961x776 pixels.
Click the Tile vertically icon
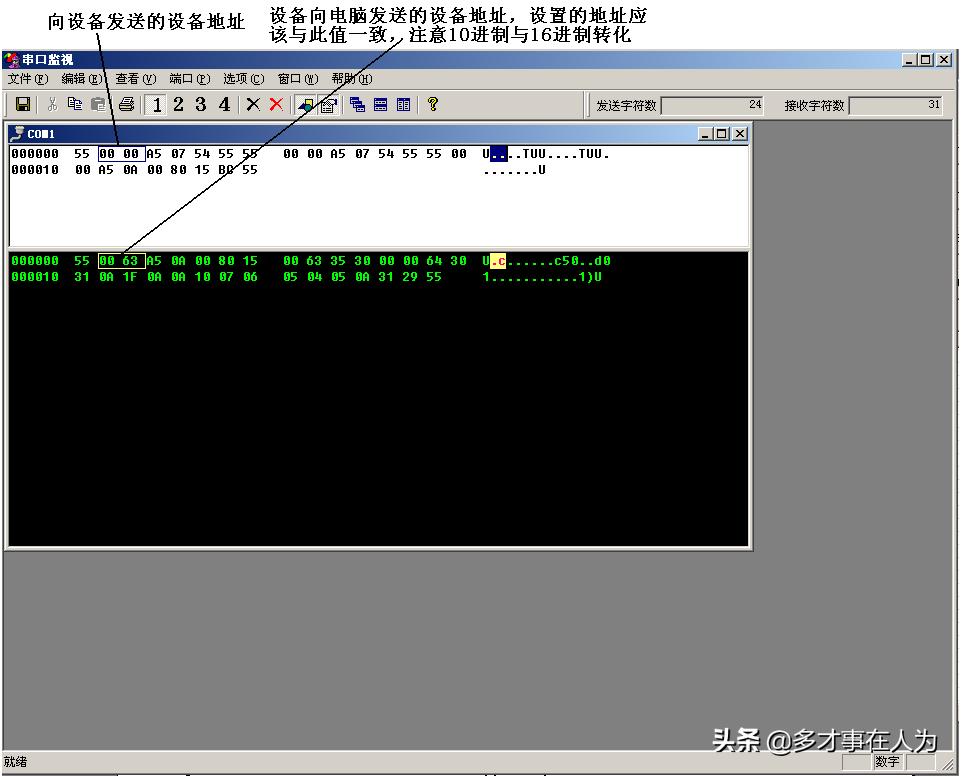[403, 105]
